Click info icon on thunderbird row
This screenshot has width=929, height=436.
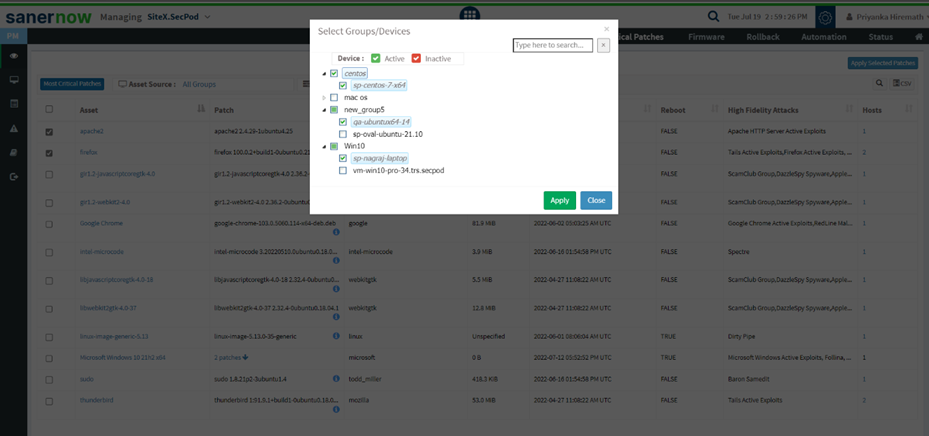click(336, 409)
